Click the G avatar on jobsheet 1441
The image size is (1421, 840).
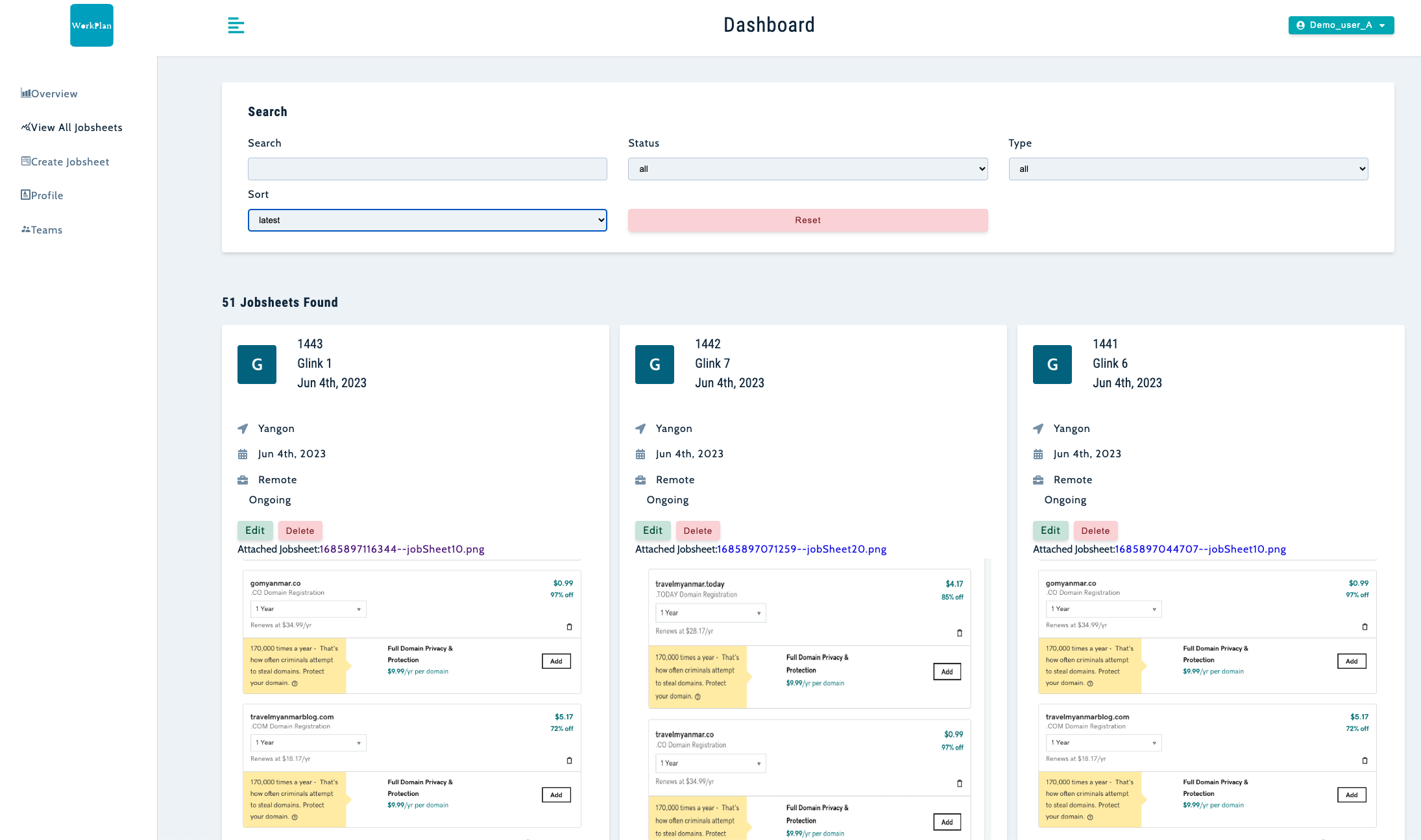point(1052,365)
